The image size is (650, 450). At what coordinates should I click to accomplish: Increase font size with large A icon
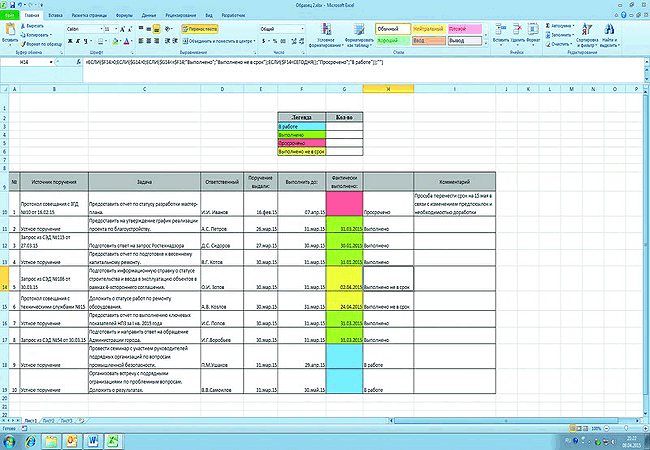pos(123,29)
